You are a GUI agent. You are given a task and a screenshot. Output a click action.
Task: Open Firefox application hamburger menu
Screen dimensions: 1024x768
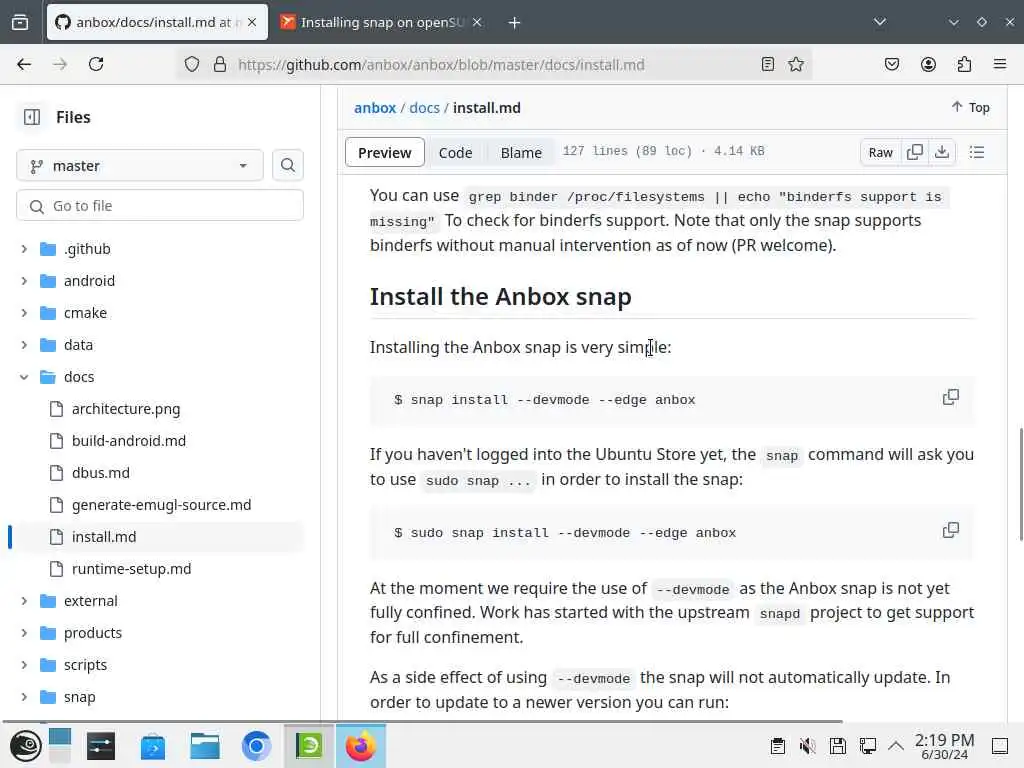point(1000,64)
